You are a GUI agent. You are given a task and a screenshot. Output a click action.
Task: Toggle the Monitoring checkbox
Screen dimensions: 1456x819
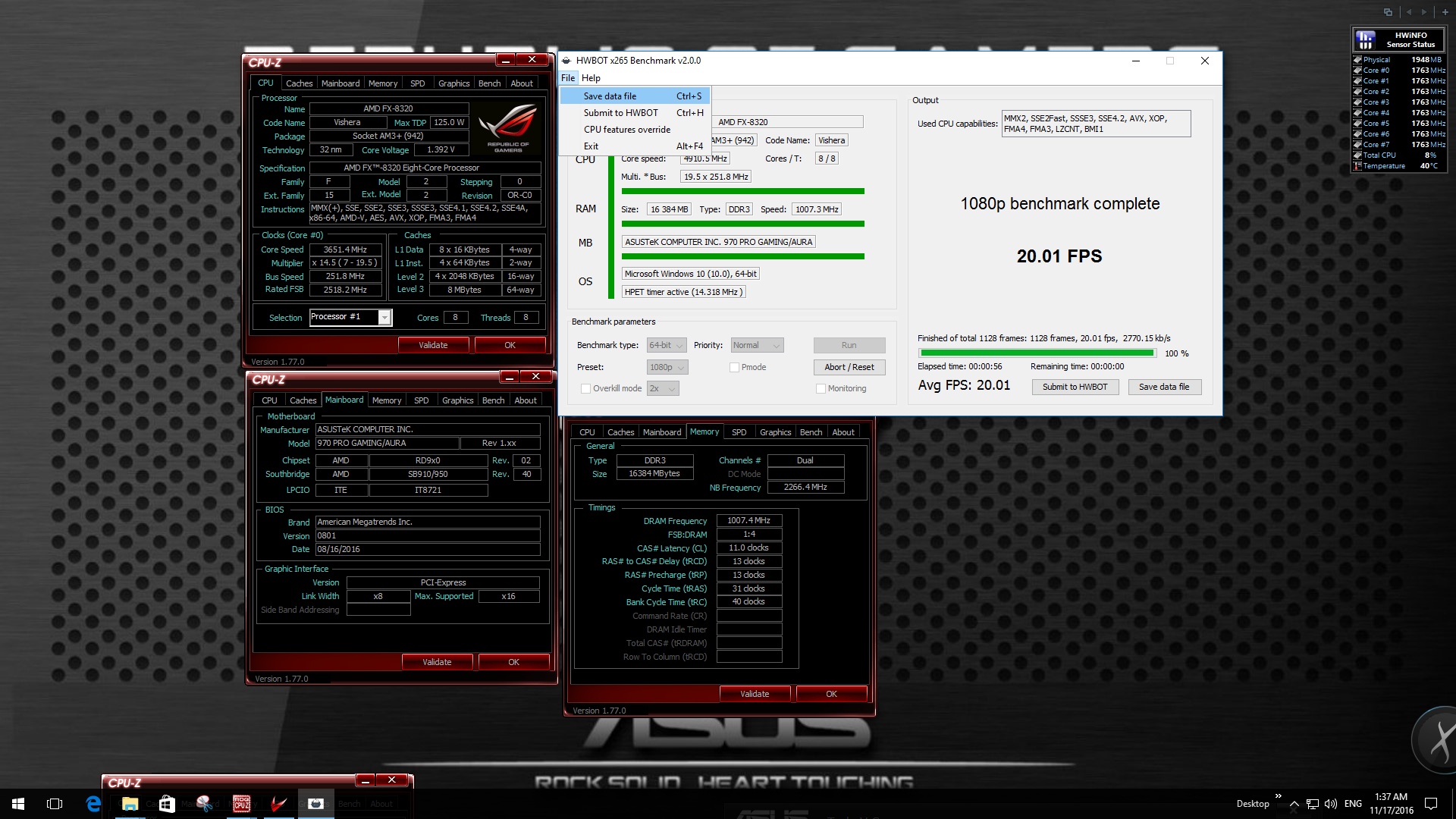[821, 388]
